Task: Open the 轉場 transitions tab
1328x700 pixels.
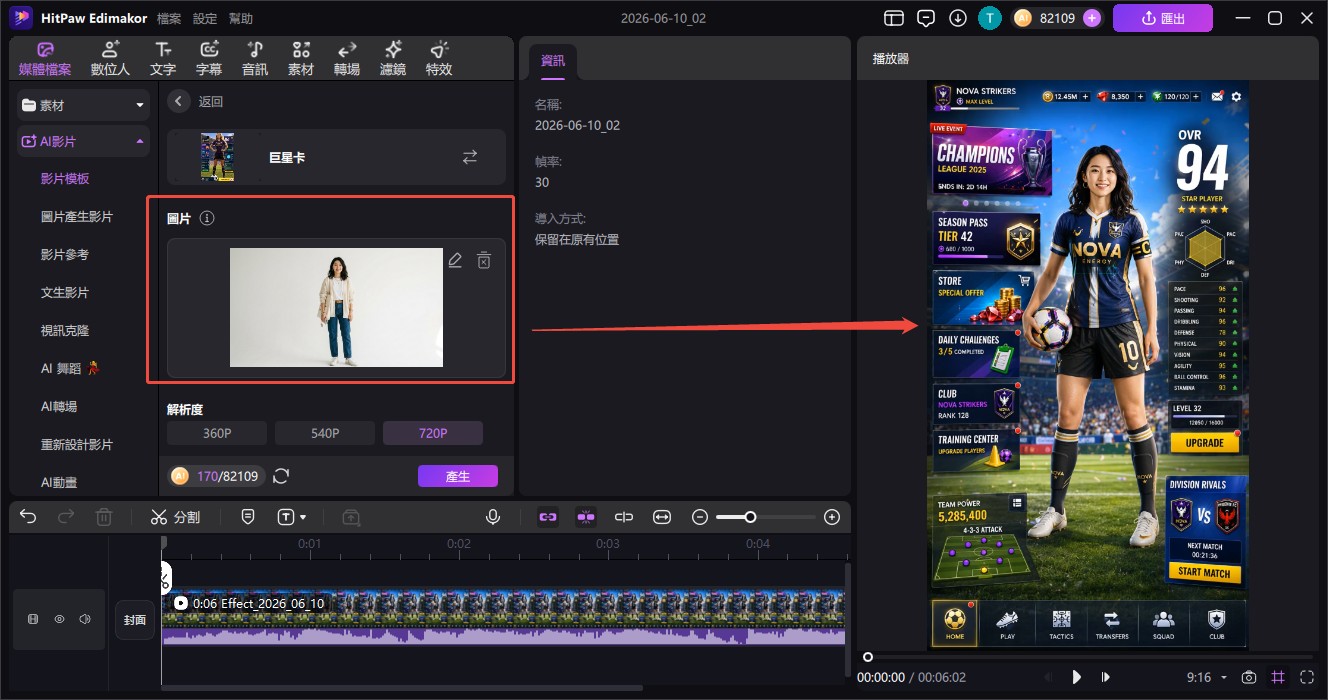Action: coord(347,59)
